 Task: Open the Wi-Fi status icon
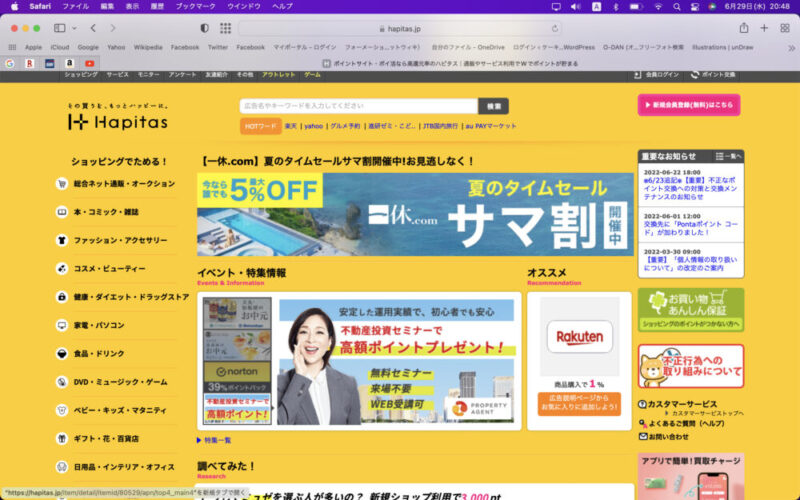[658, 7]
